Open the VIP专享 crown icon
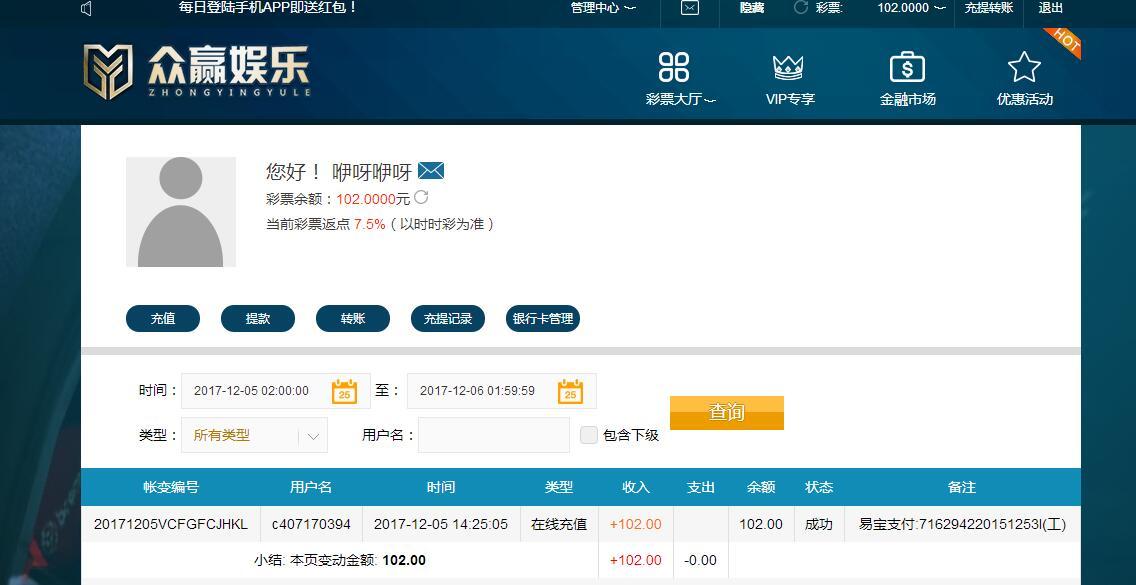Viewport: 1136px width, 585px height. coord(788,68)
